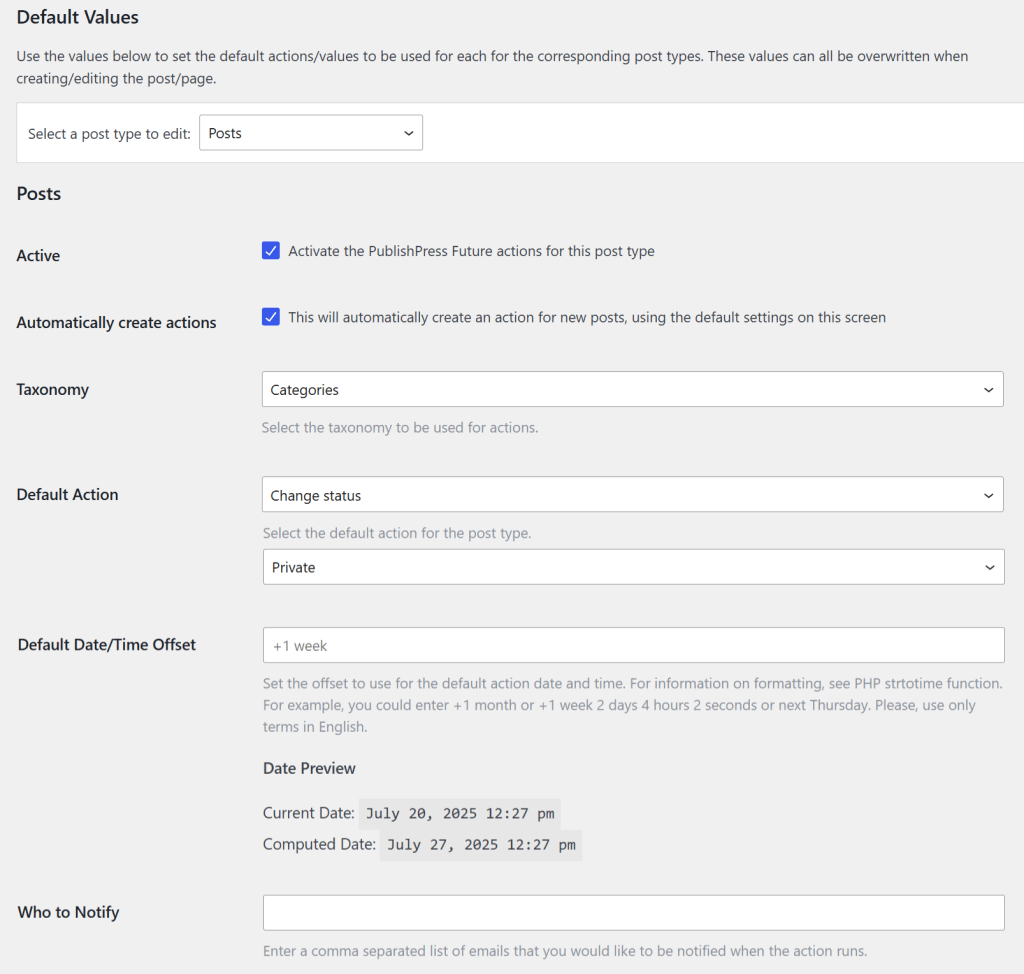Screen dimensions: 1024x974
Task: Select the Current Date value text
Action: [459, 813]
